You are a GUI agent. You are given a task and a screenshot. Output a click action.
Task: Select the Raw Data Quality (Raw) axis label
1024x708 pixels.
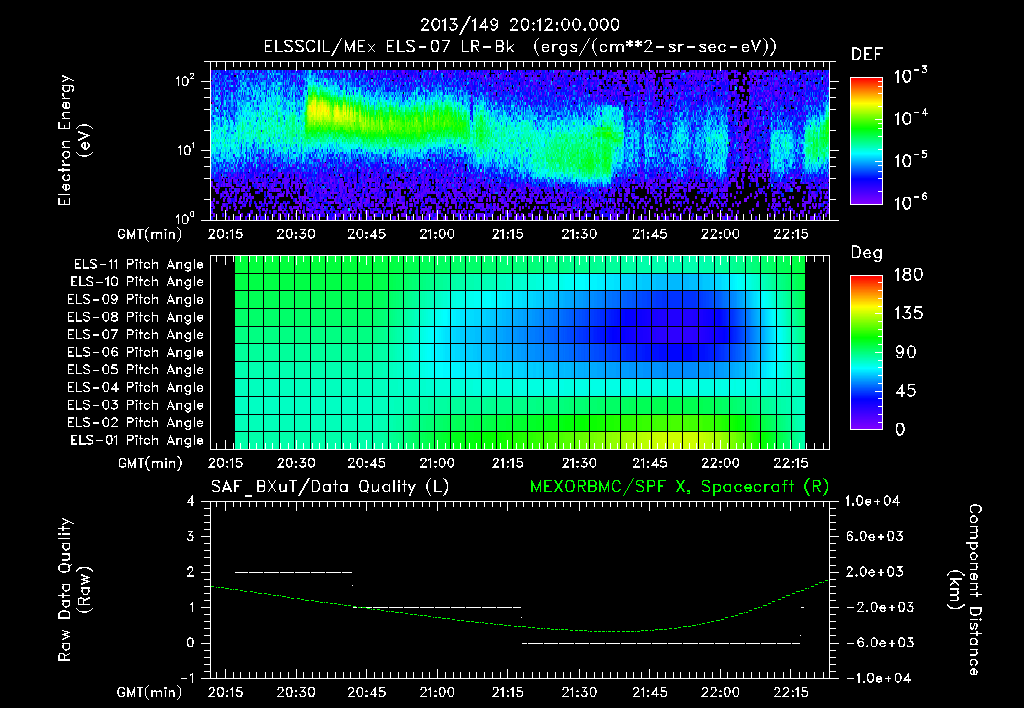[x=74, y=590]
